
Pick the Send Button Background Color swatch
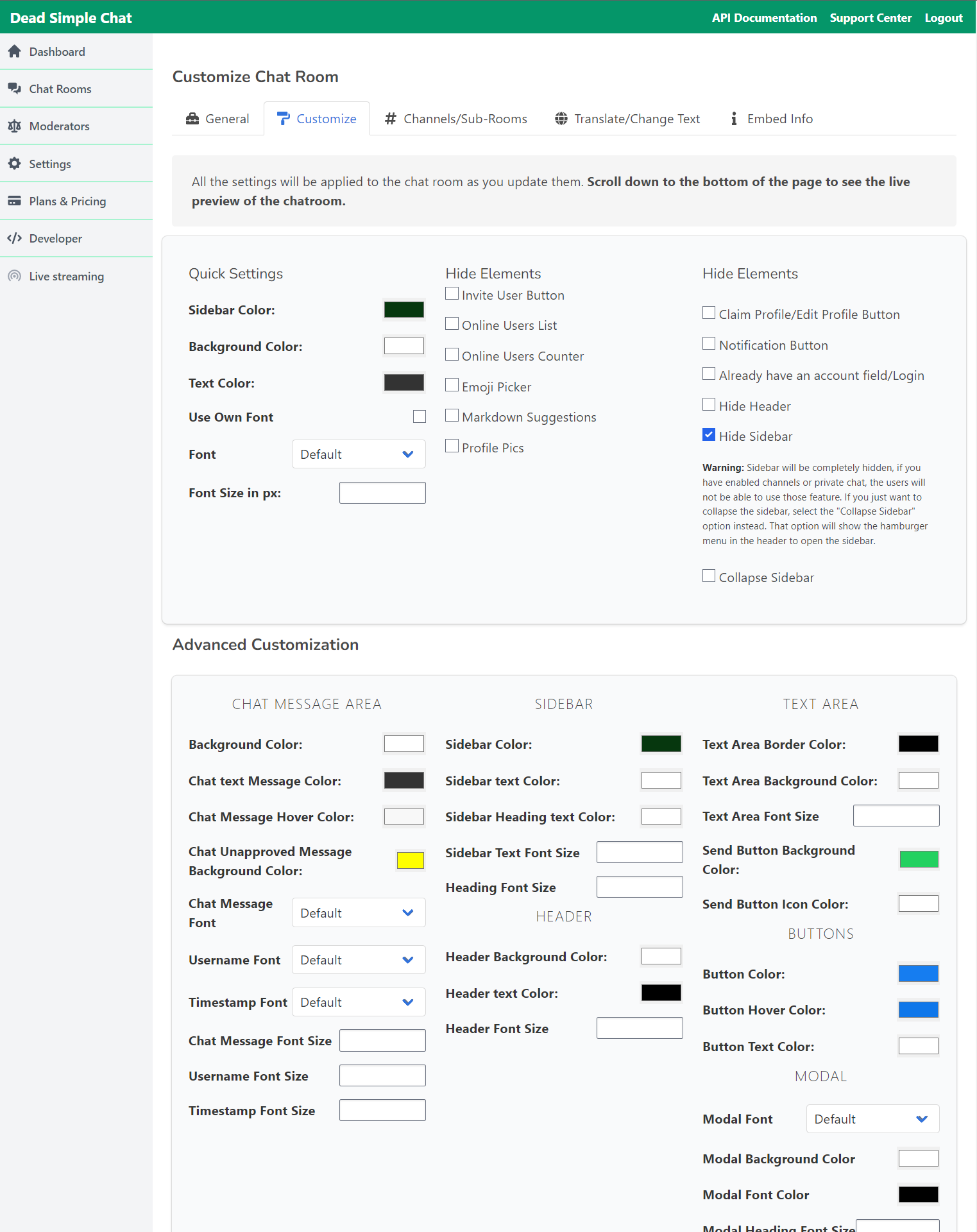coord(919,859)
